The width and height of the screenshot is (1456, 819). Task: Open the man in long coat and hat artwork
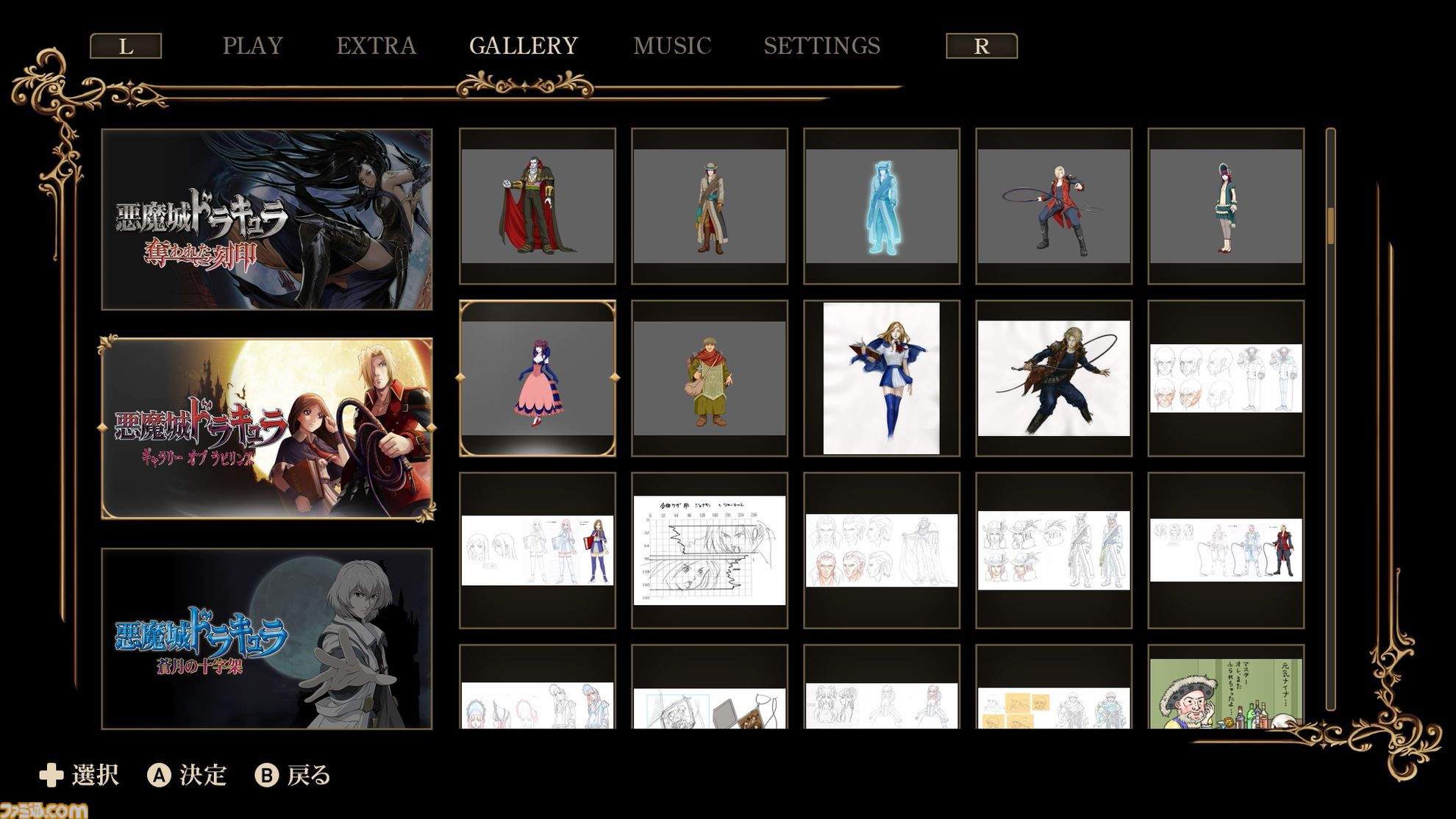[710, 207]
